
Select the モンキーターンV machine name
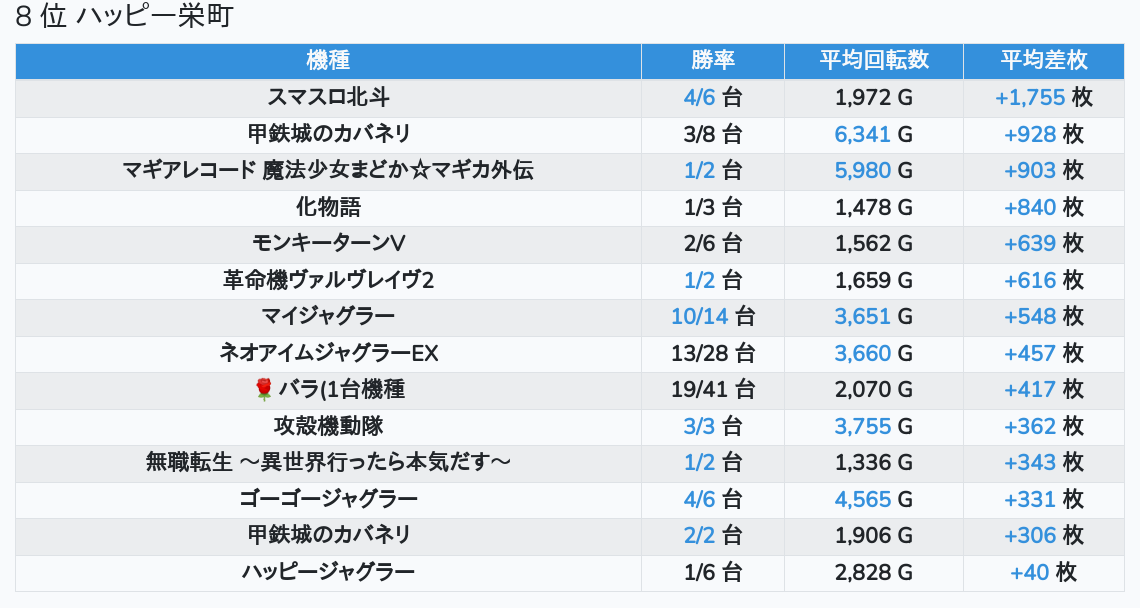tap(328, 244)
